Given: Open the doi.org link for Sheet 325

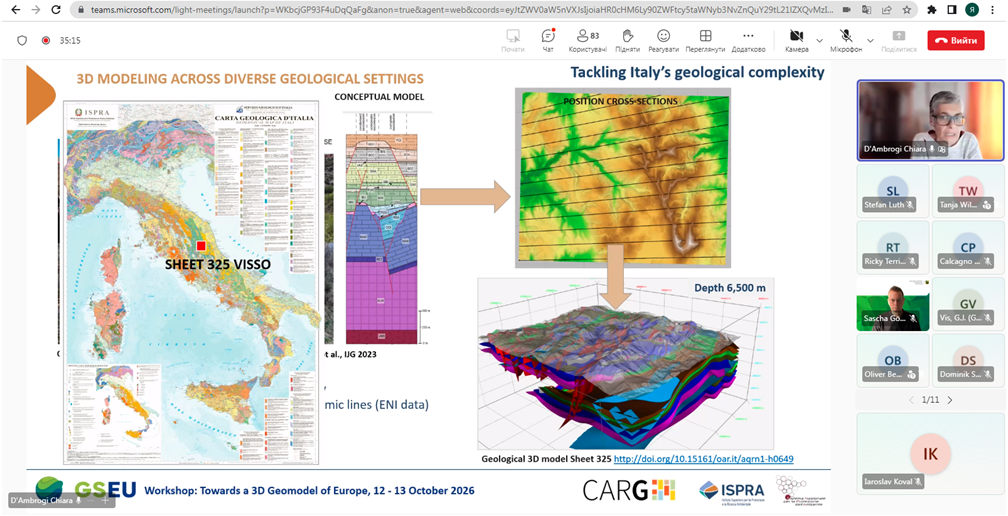Looking at the screenshot, I should click(703, 459).
